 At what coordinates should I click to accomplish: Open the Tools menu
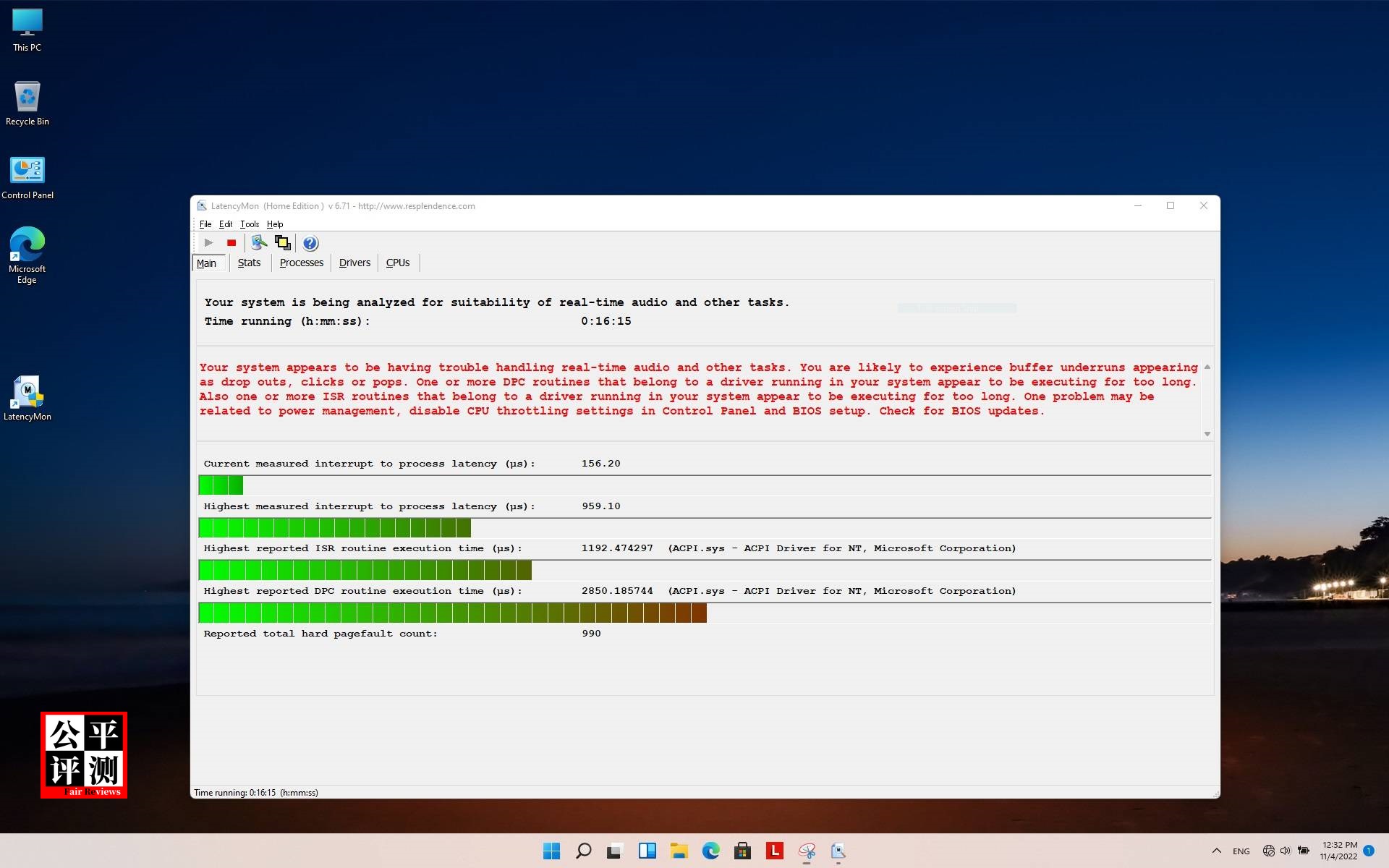[249, 224]
